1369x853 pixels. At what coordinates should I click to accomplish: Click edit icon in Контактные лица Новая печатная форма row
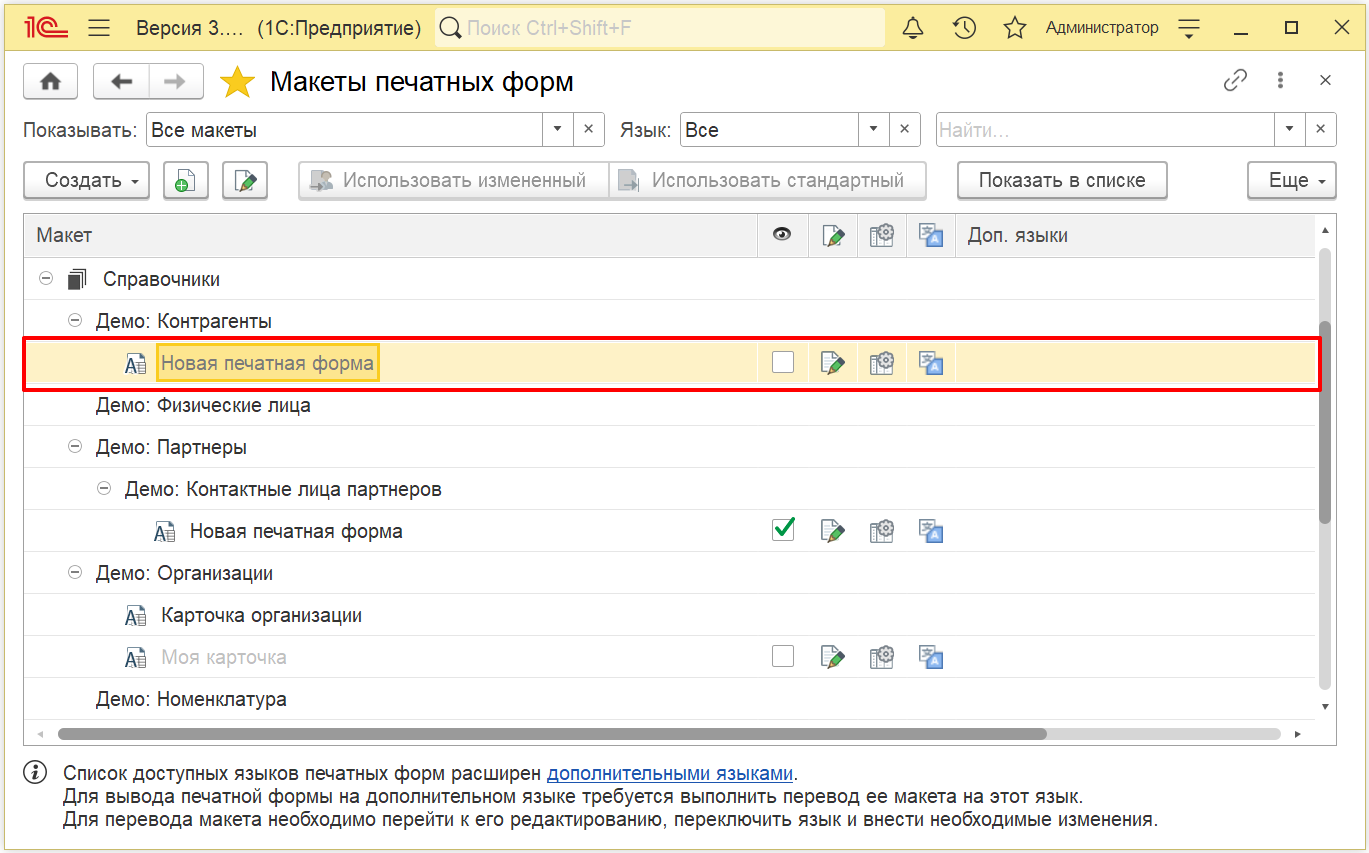pyautogui.click(x=832, y=531)
